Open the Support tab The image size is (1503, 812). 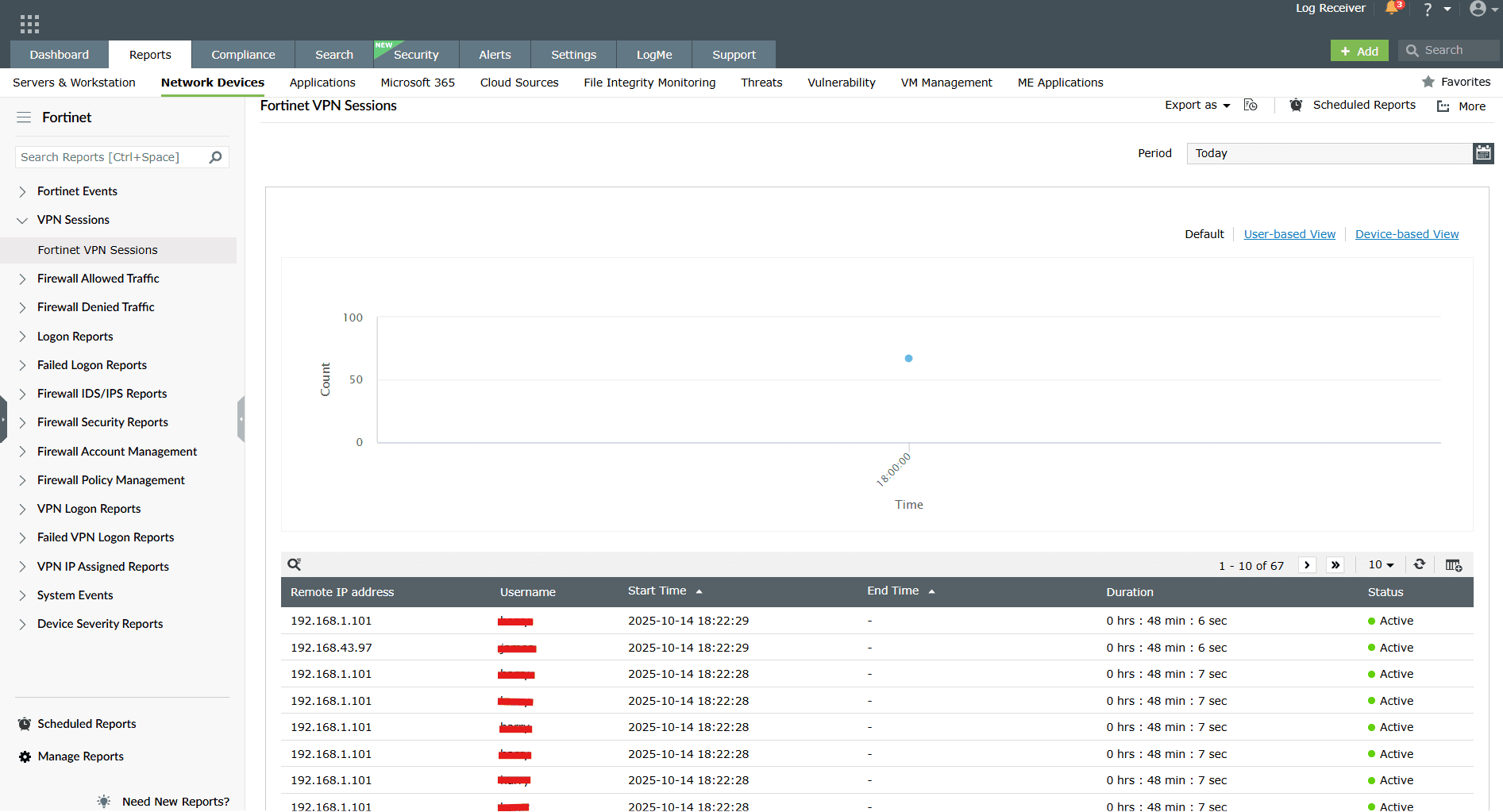click(x=734, y=55)
